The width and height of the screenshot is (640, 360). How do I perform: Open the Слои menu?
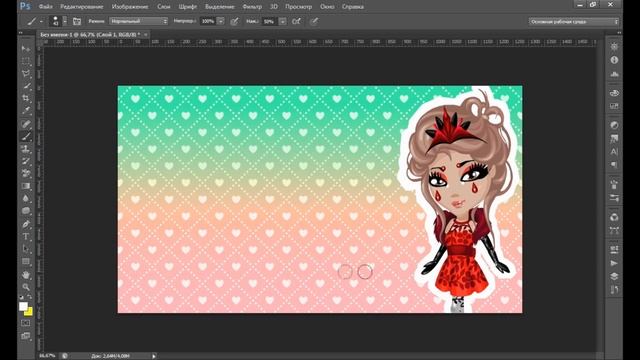[x=164, y=7]
